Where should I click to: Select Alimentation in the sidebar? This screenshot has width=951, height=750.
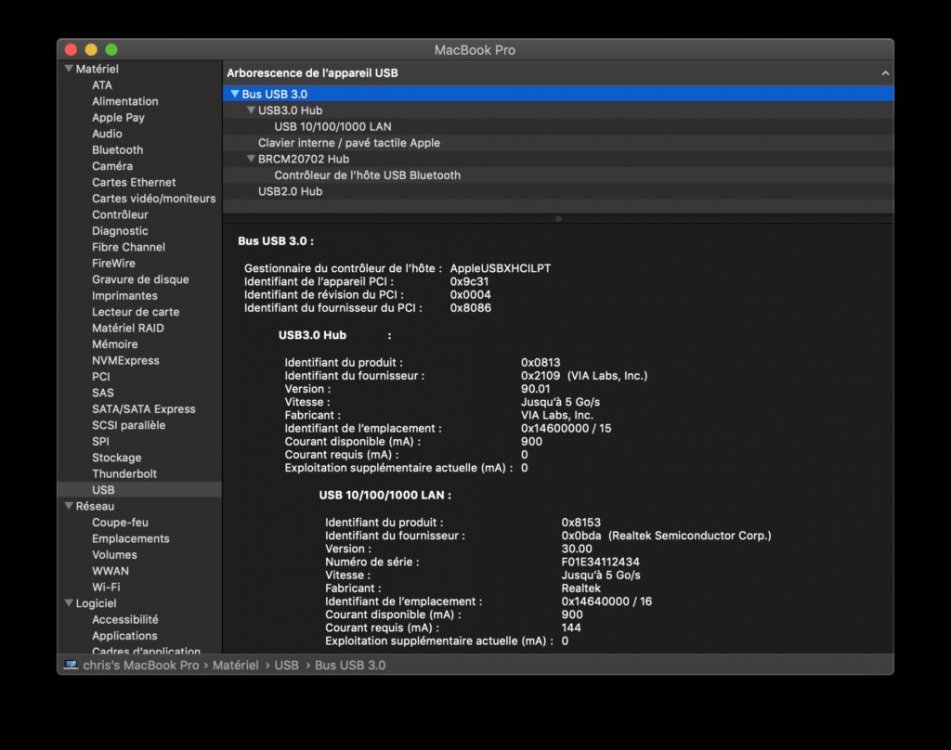click(125, 101)
